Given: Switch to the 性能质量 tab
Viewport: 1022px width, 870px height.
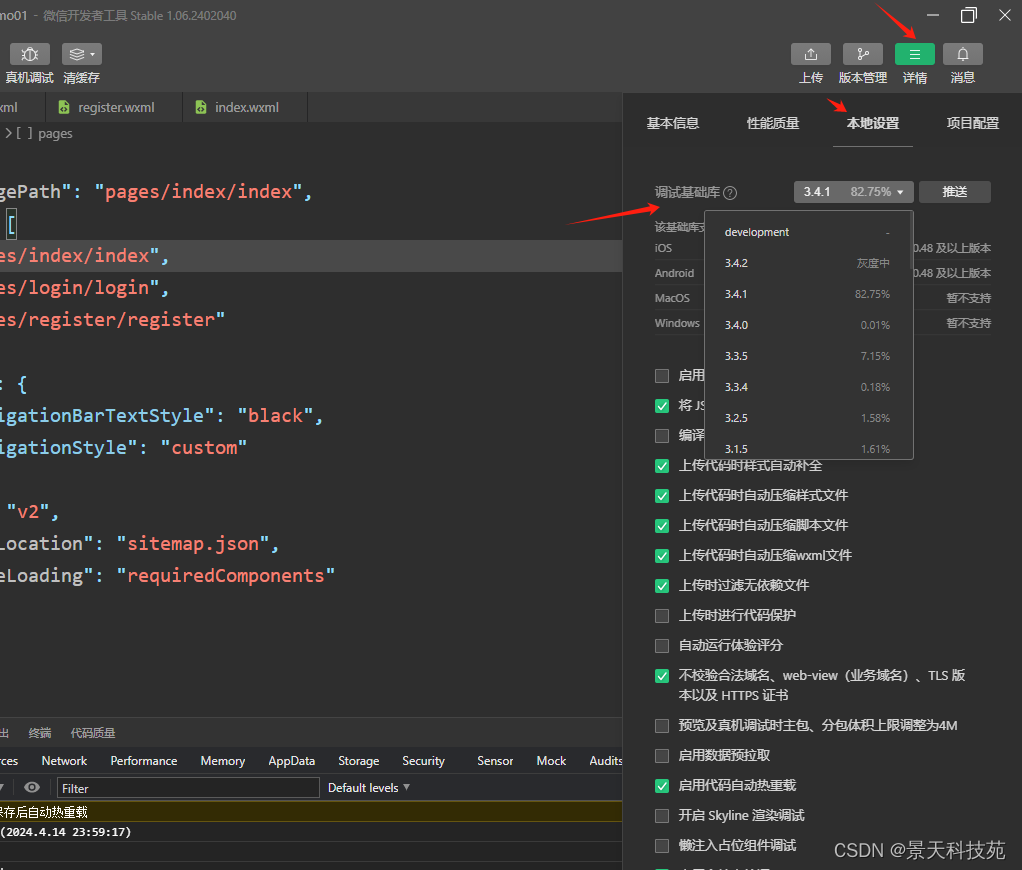Looking at the screenshot, I should click(773, 123).
